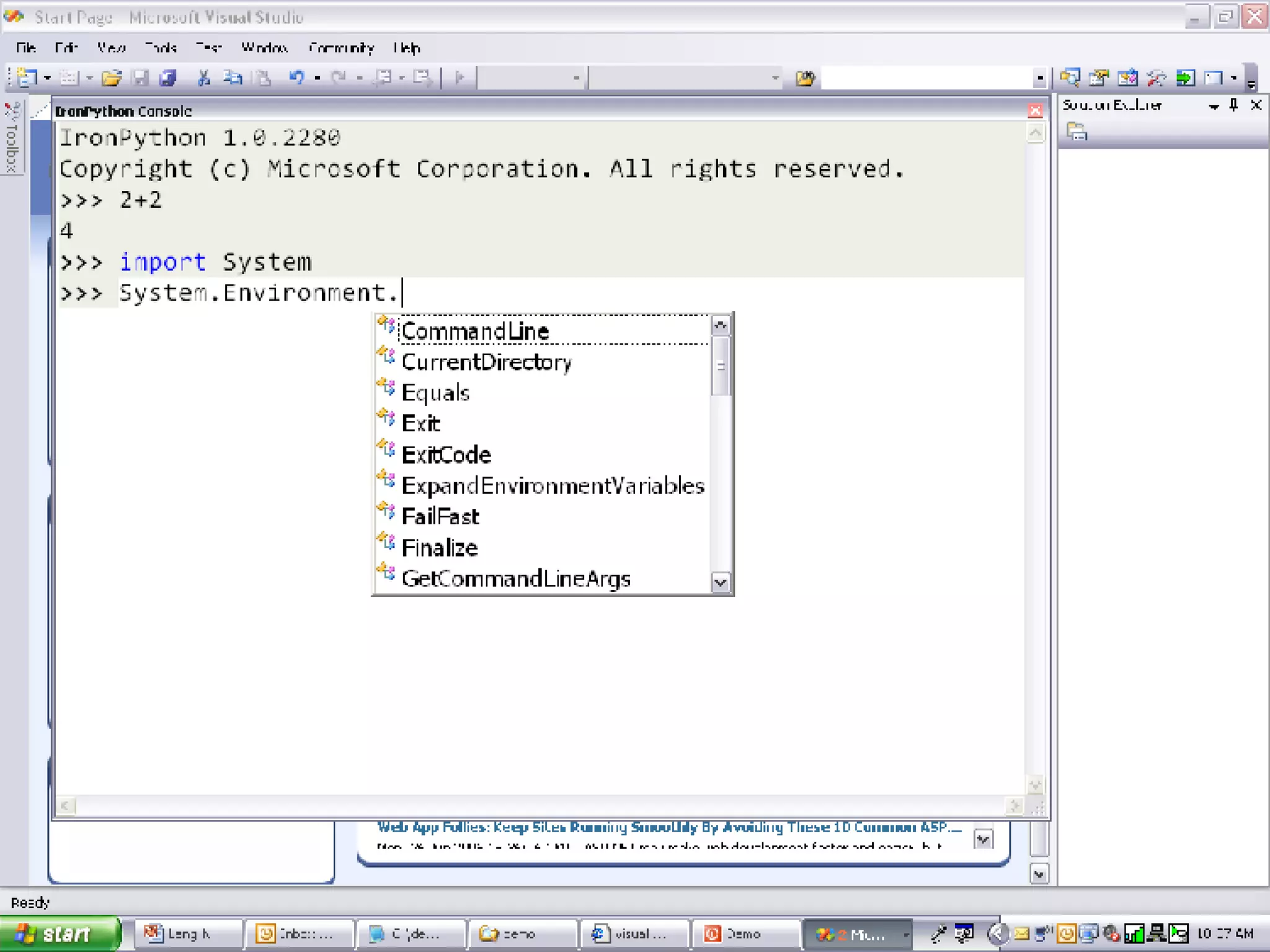1270x952 pixels.
Task: Open the View menu
Action: 112,48
